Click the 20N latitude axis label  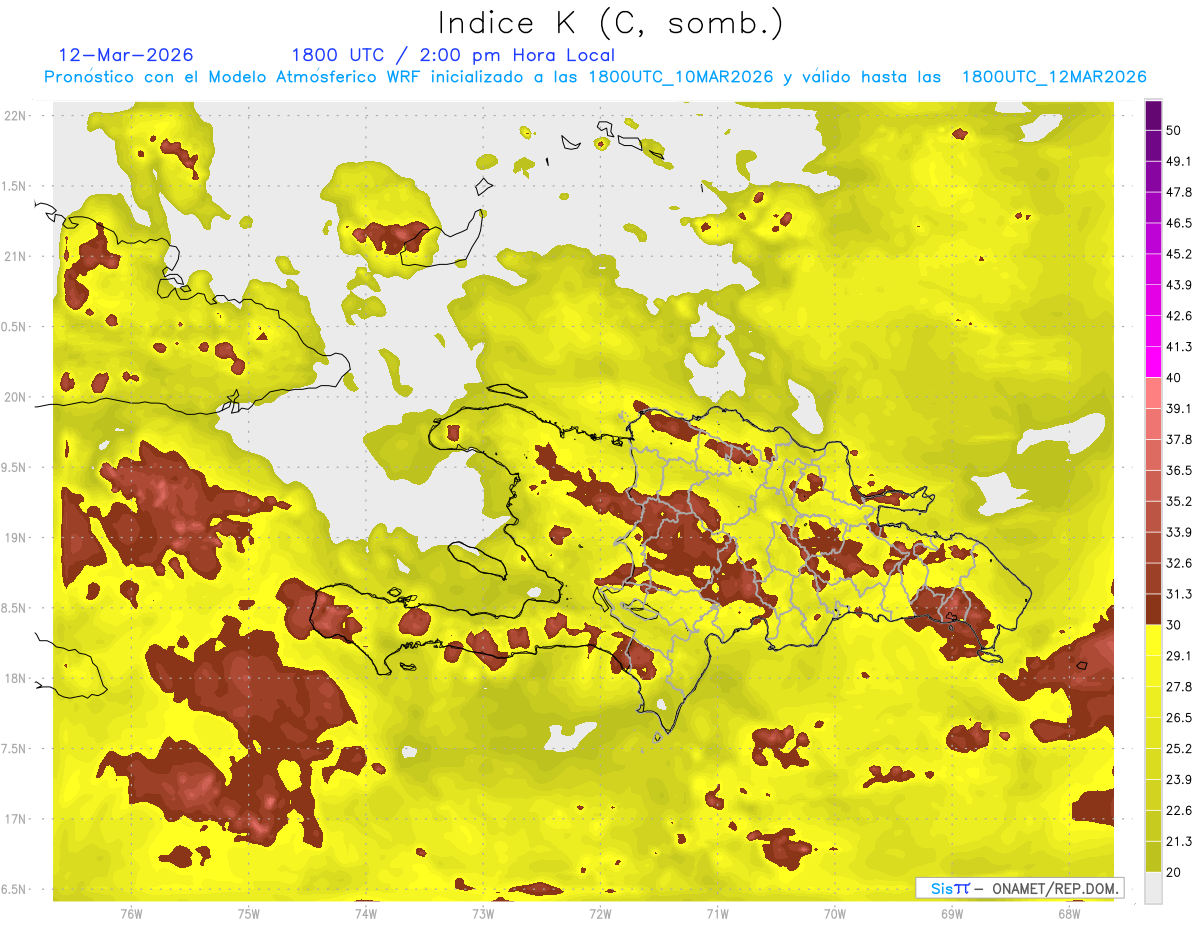[15, 397]
